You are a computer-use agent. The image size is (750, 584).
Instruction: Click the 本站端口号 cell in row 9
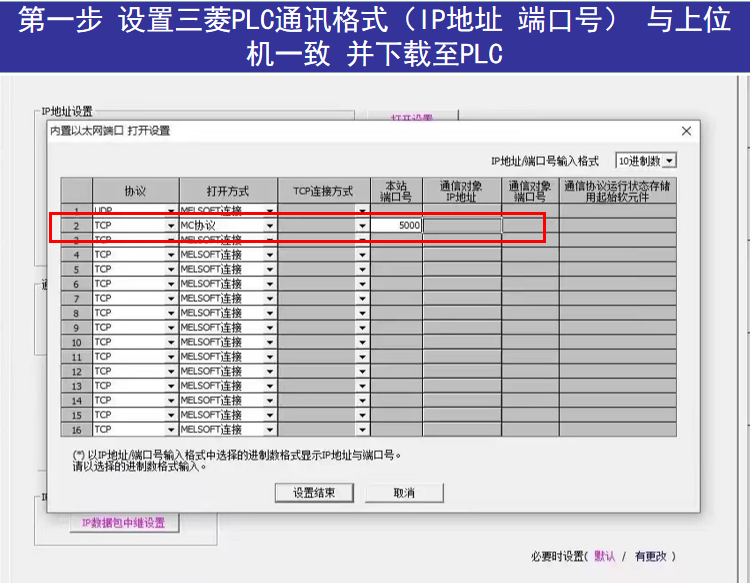click(397, 328)
